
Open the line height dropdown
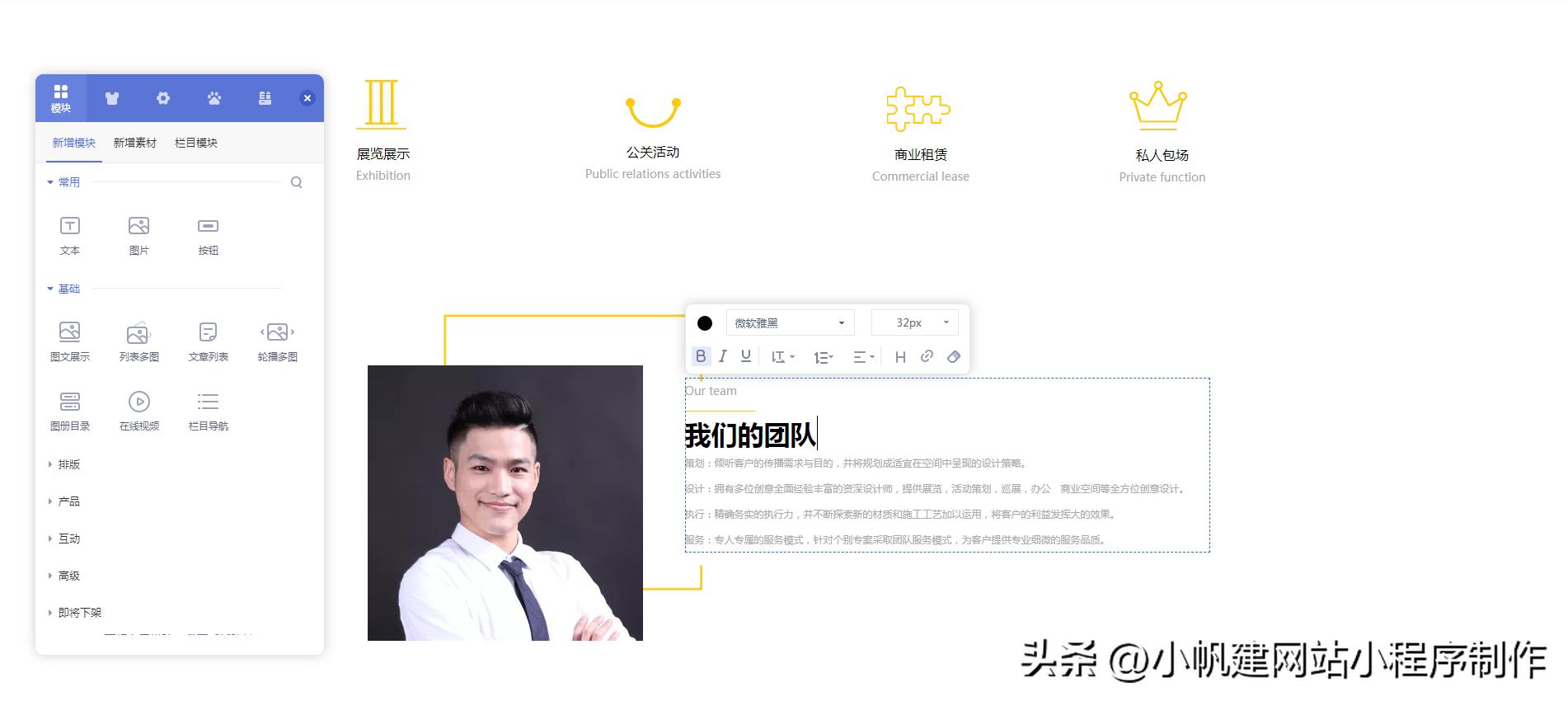pos(782,357)
